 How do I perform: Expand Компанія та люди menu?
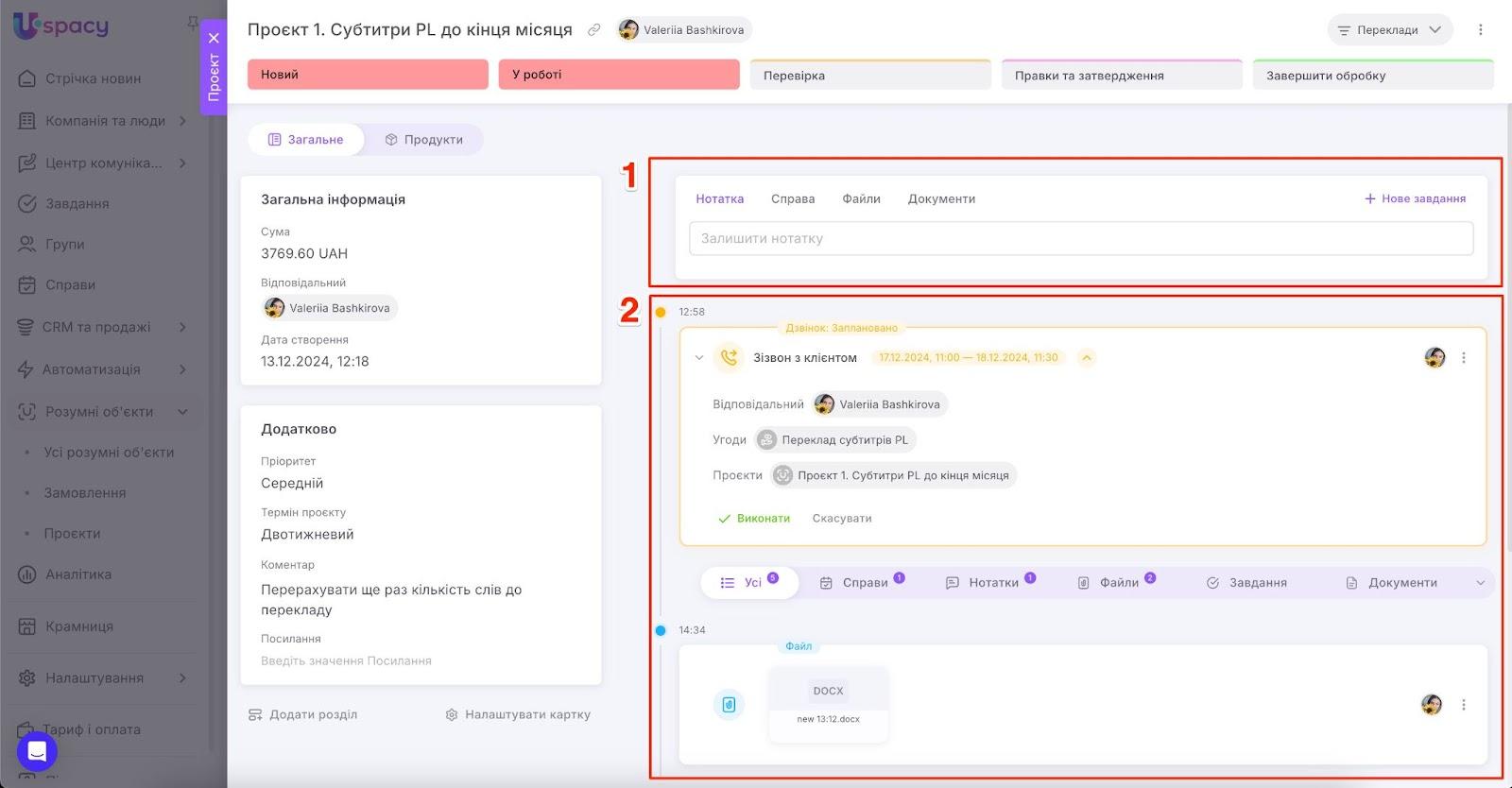click(102, 121)
